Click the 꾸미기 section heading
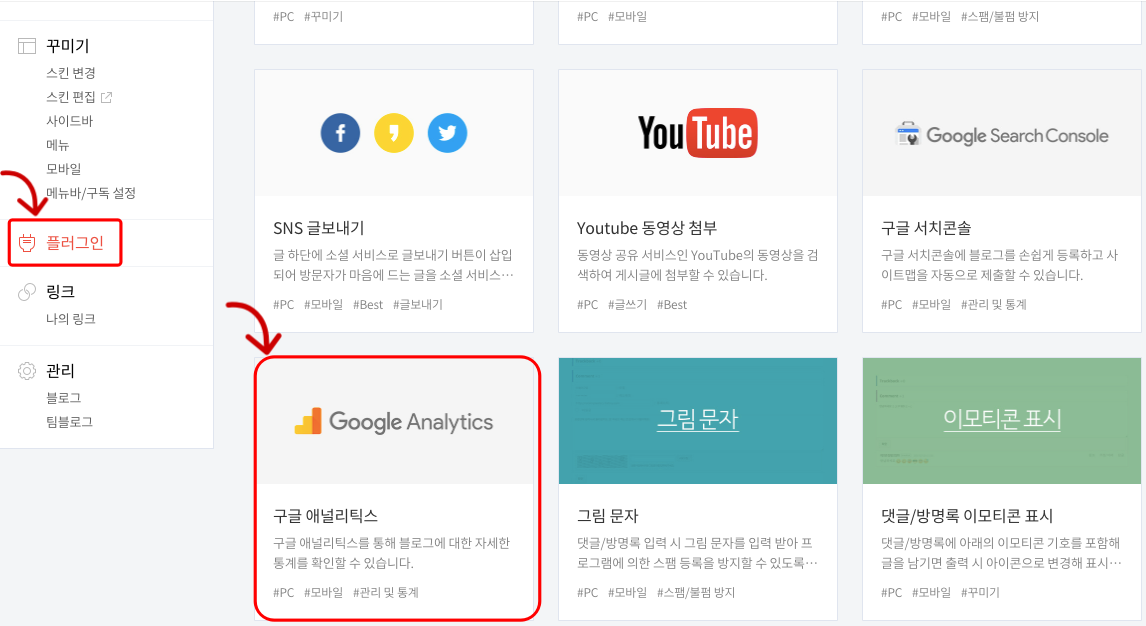This screenshot has width=1146, height=626. point(68,46)
